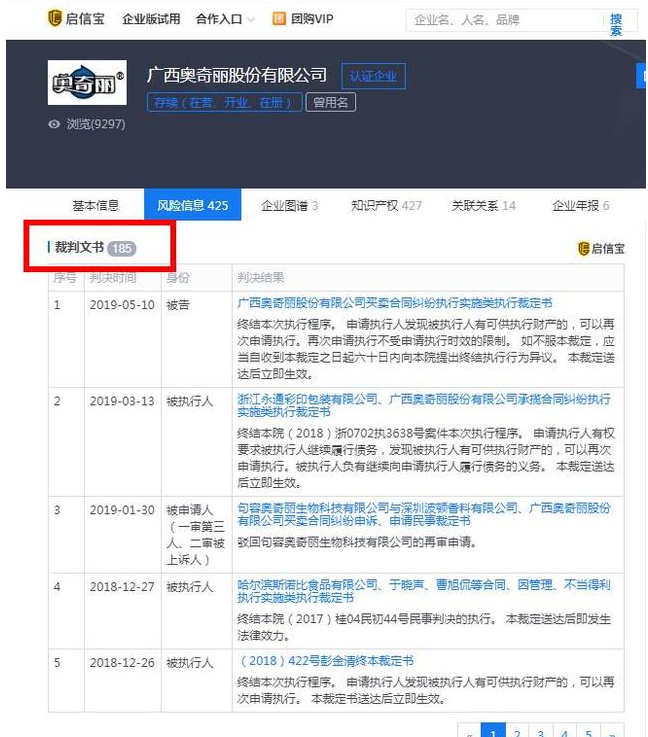Open the 曾用名 button
648x737 pixels.
[x=330, y=102]
